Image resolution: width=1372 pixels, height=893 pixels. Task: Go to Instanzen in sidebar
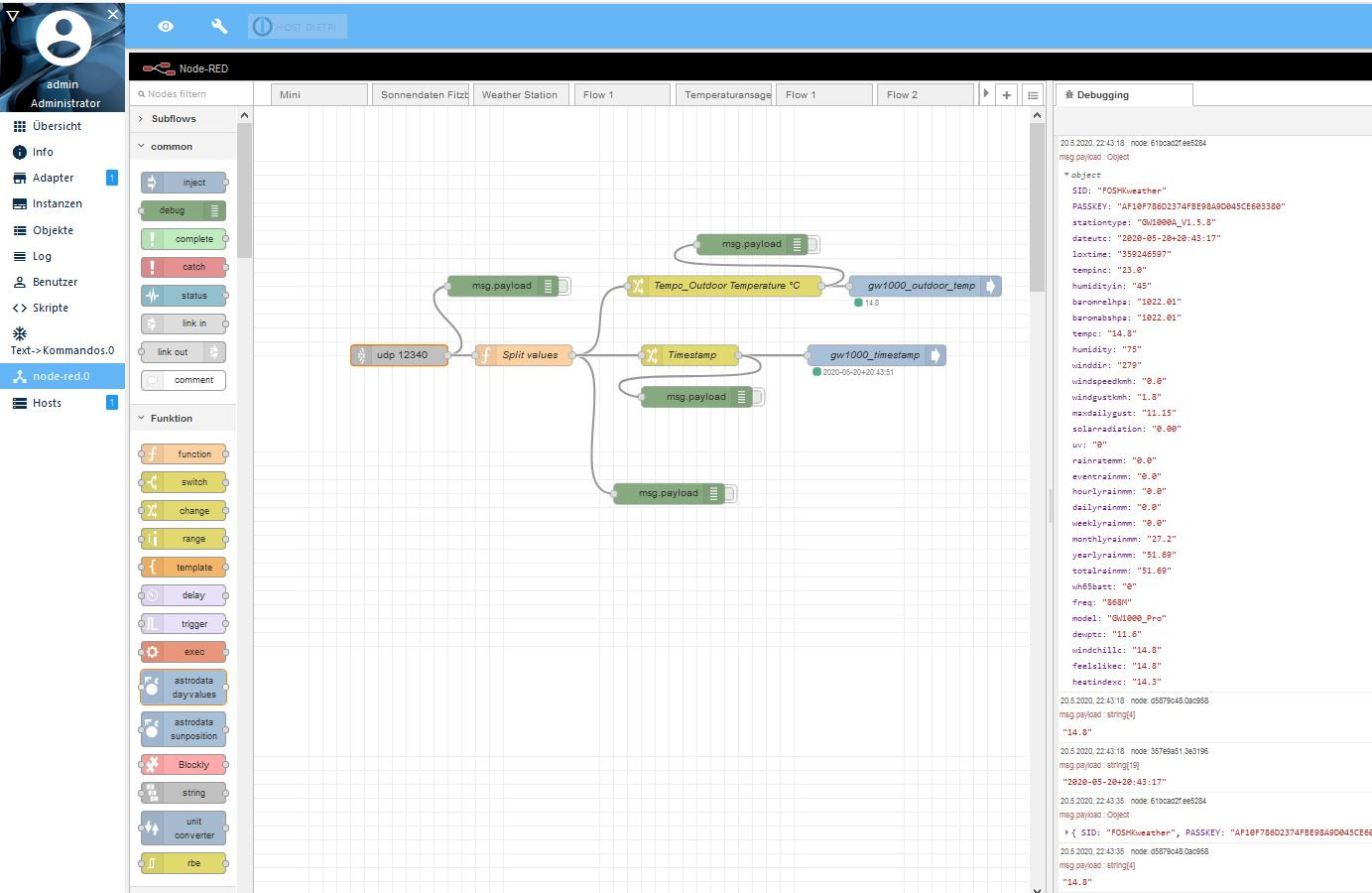[x=57, y=203]
